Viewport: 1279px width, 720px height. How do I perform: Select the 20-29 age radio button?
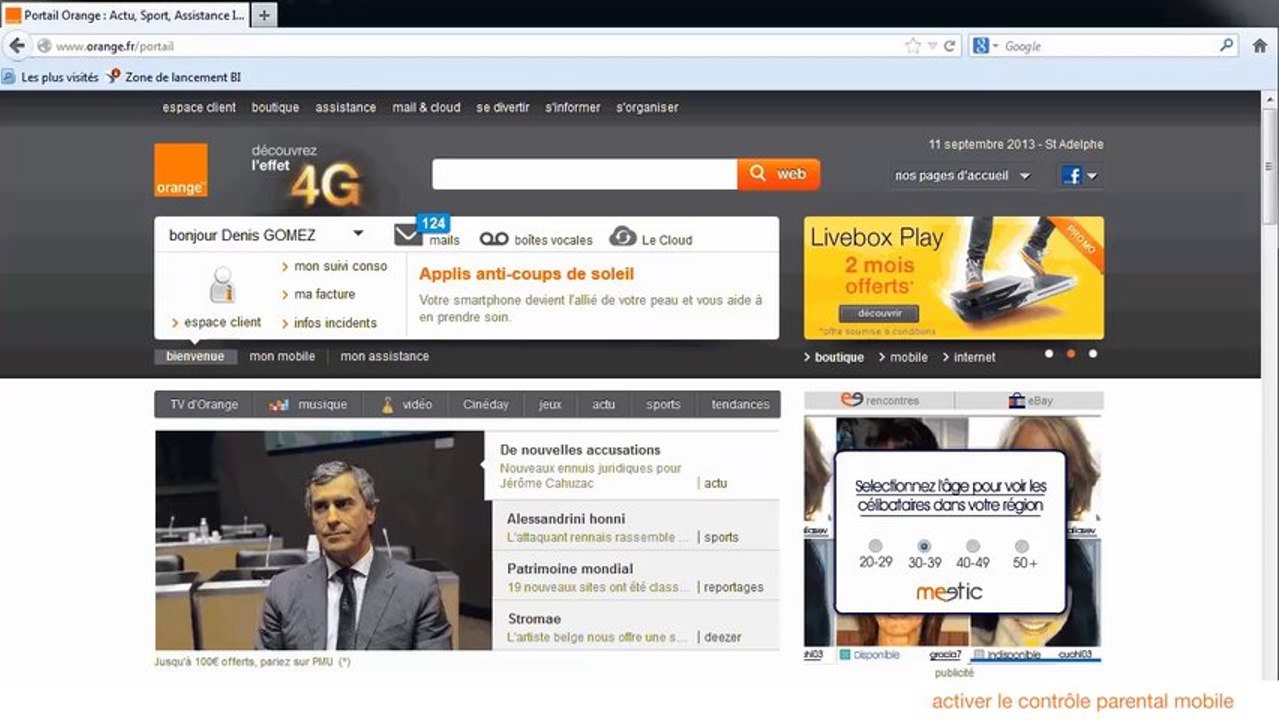click(x=876, y=546)
